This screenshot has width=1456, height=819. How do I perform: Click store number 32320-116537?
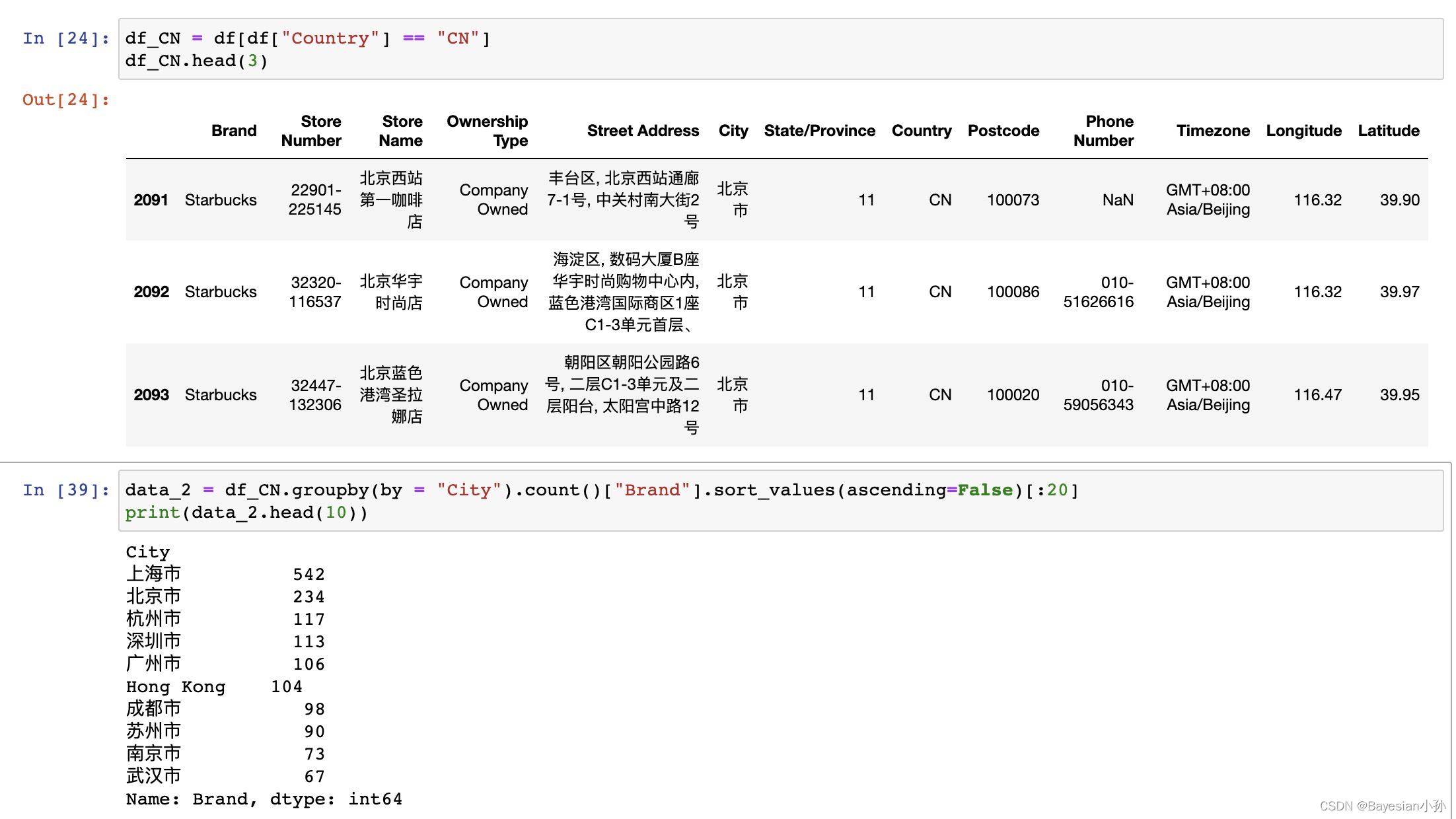click(315, 292)
